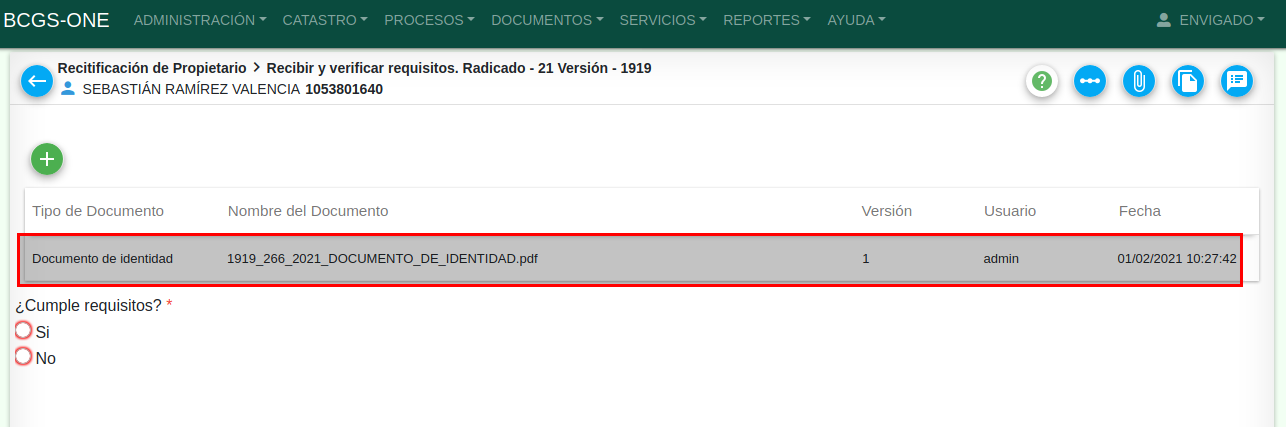This screenshot has width=1286, height=427.
Task: Expand the AYUDA dropdown menu
Action: [856, 20]
